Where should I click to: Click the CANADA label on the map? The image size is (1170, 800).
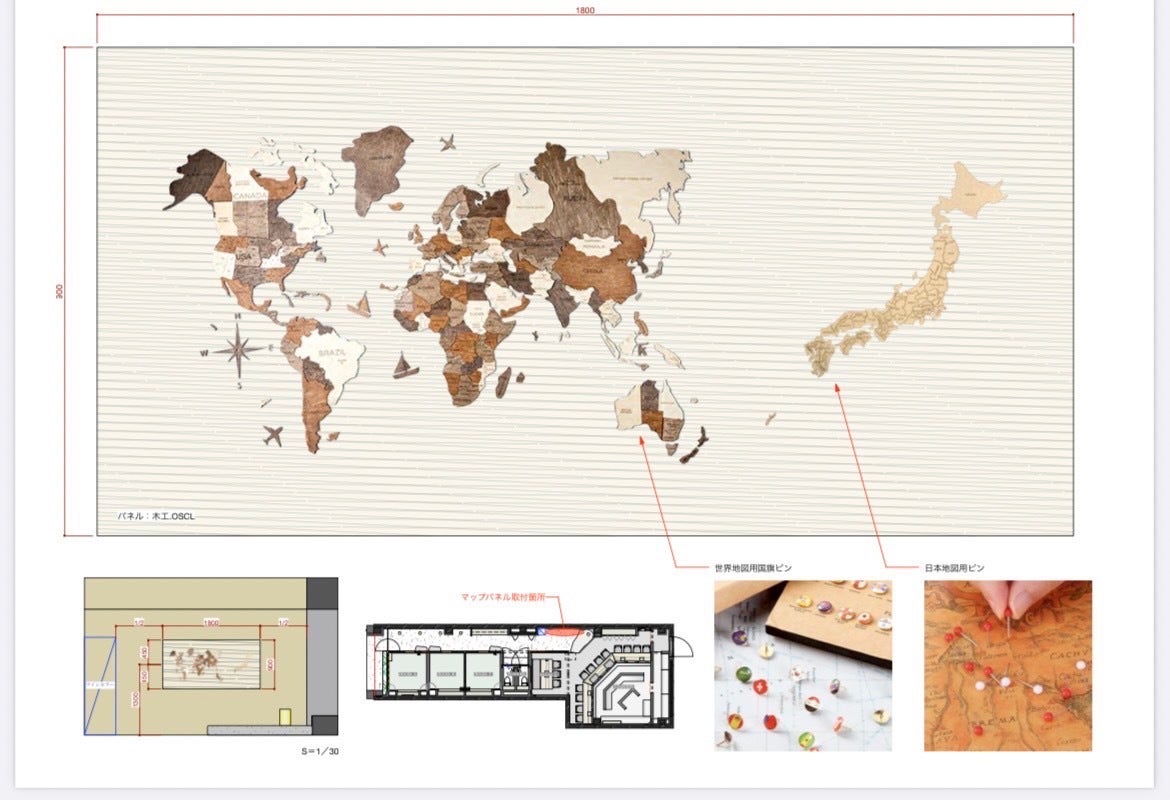248,194
